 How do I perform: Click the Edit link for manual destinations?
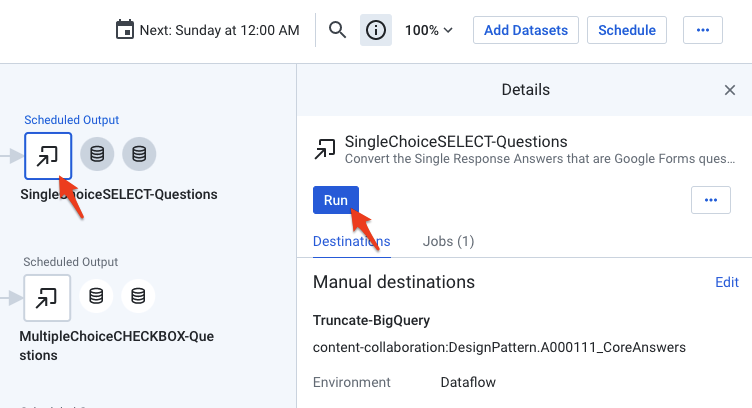click(x=727, y=283)
